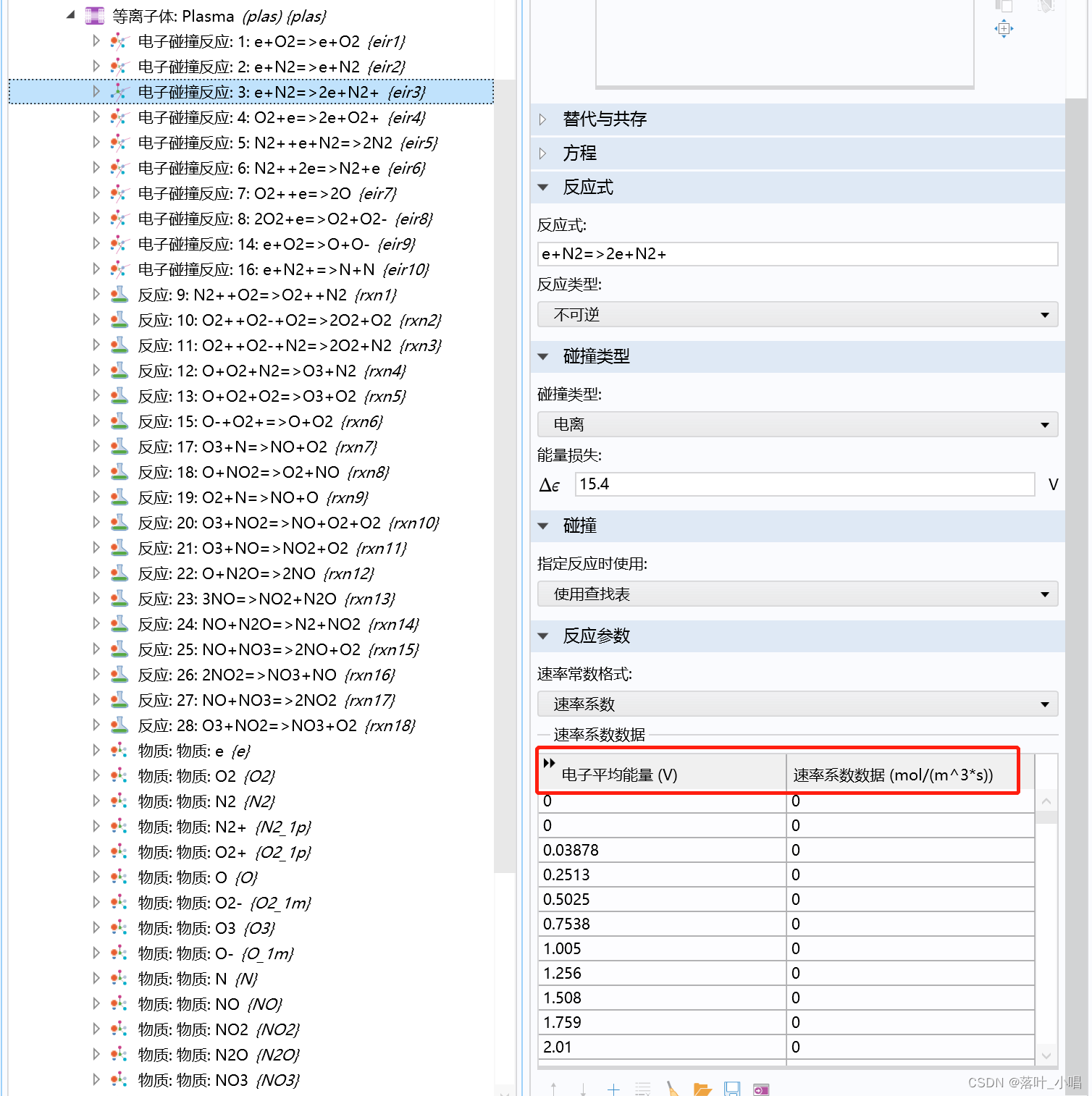Screen dimensions: 1092x1096
Task: Click the save to file disk icon
Action: tap(732, 1089)
